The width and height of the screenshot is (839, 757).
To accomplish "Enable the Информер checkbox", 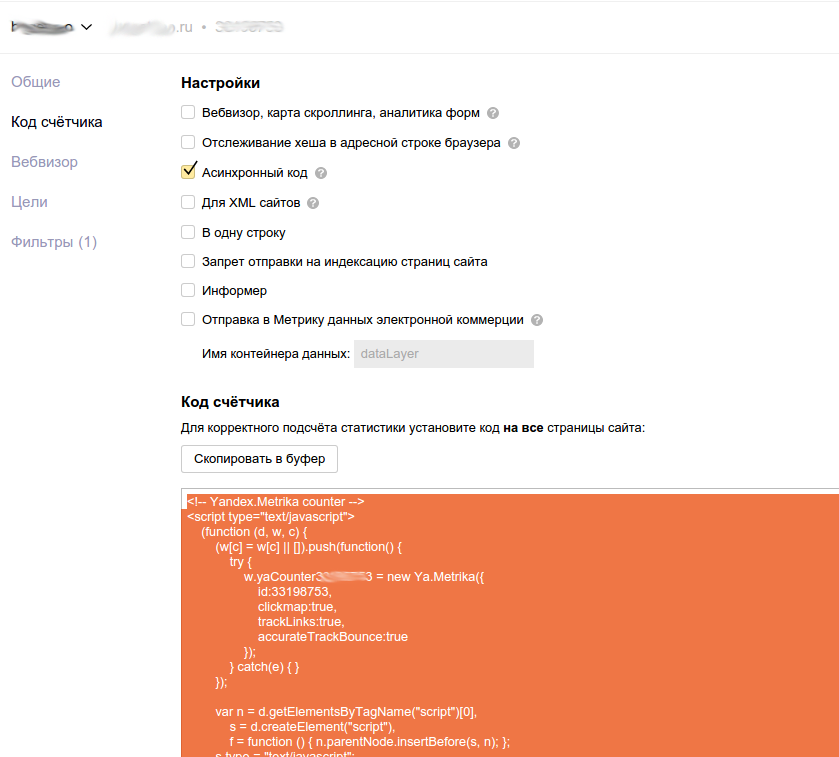I will coord(188,290).
